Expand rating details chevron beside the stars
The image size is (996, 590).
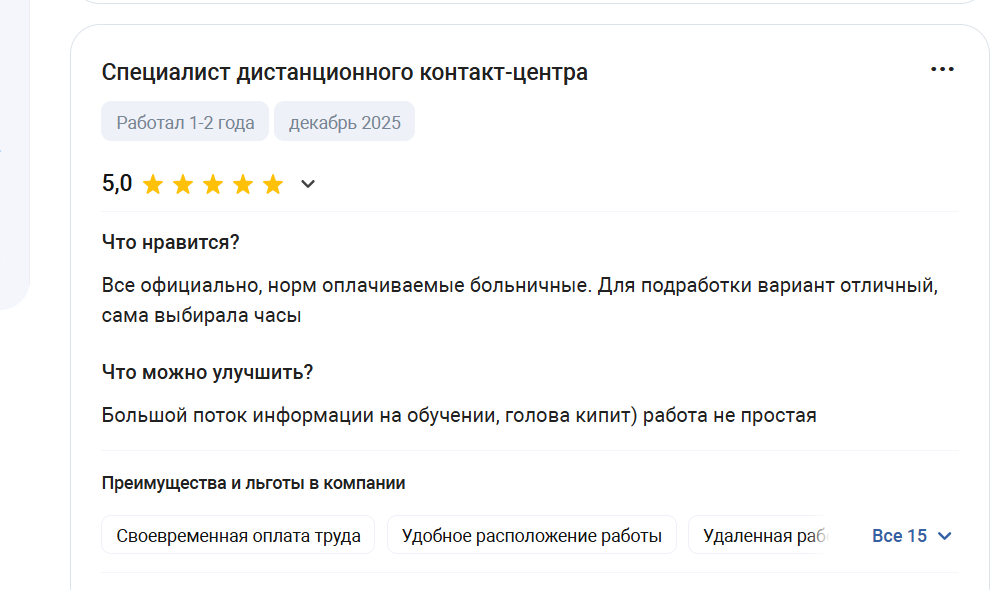coord(308,184)
